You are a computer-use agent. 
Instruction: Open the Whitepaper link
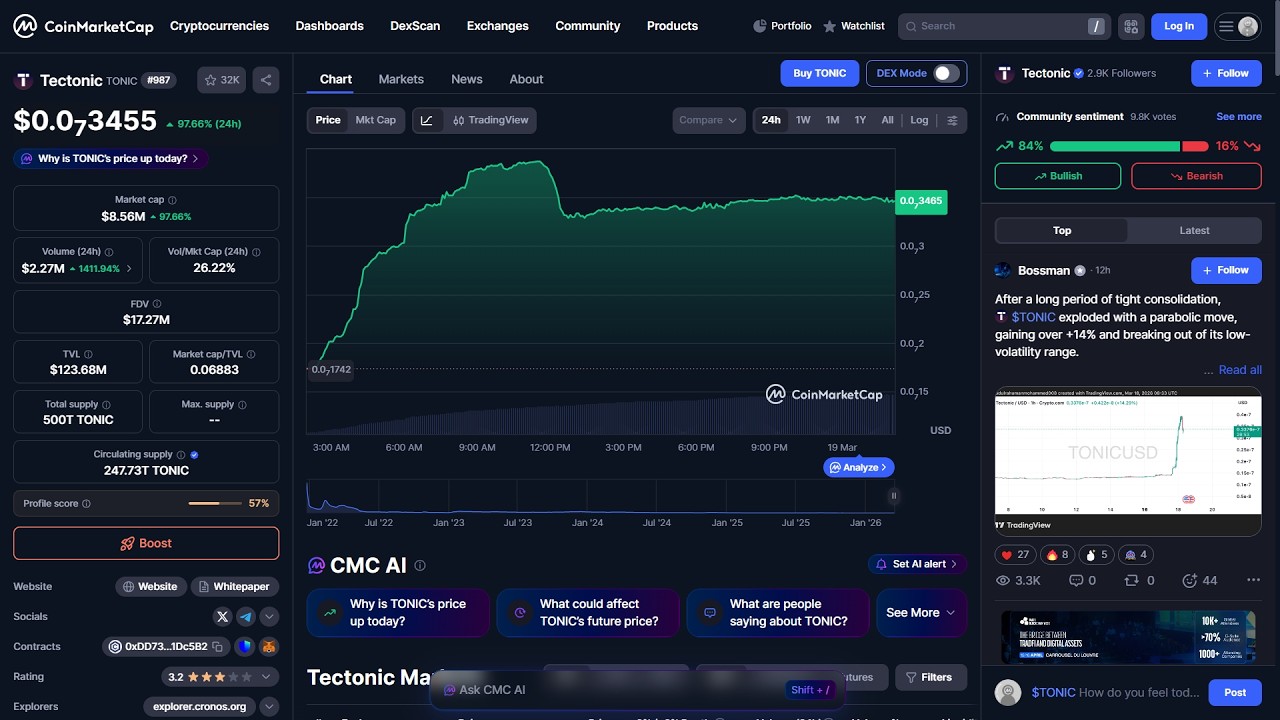click(233, 587)
